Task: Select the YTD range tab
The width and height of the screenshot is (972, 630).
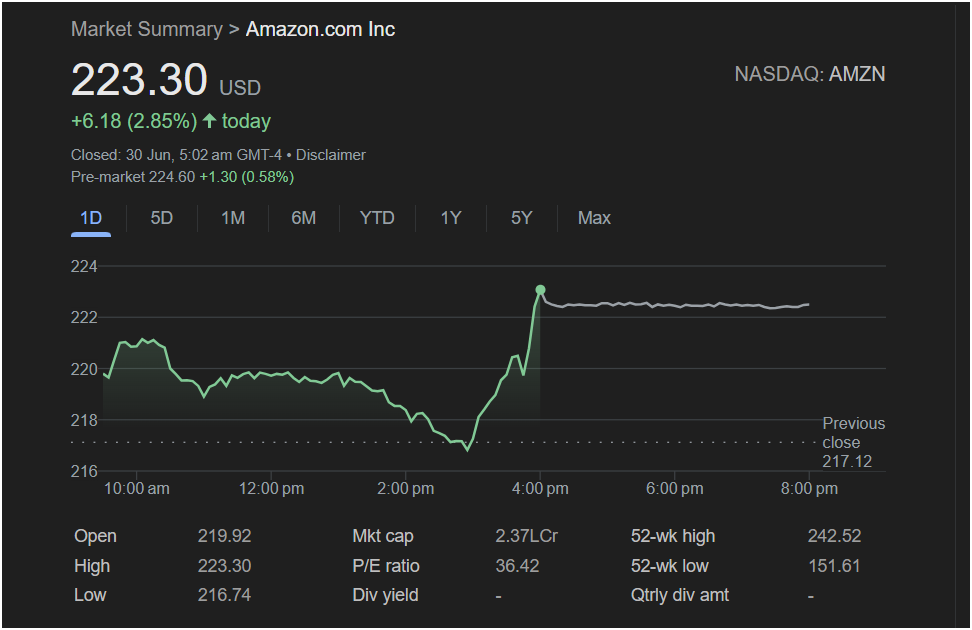Action: [377, 218]
